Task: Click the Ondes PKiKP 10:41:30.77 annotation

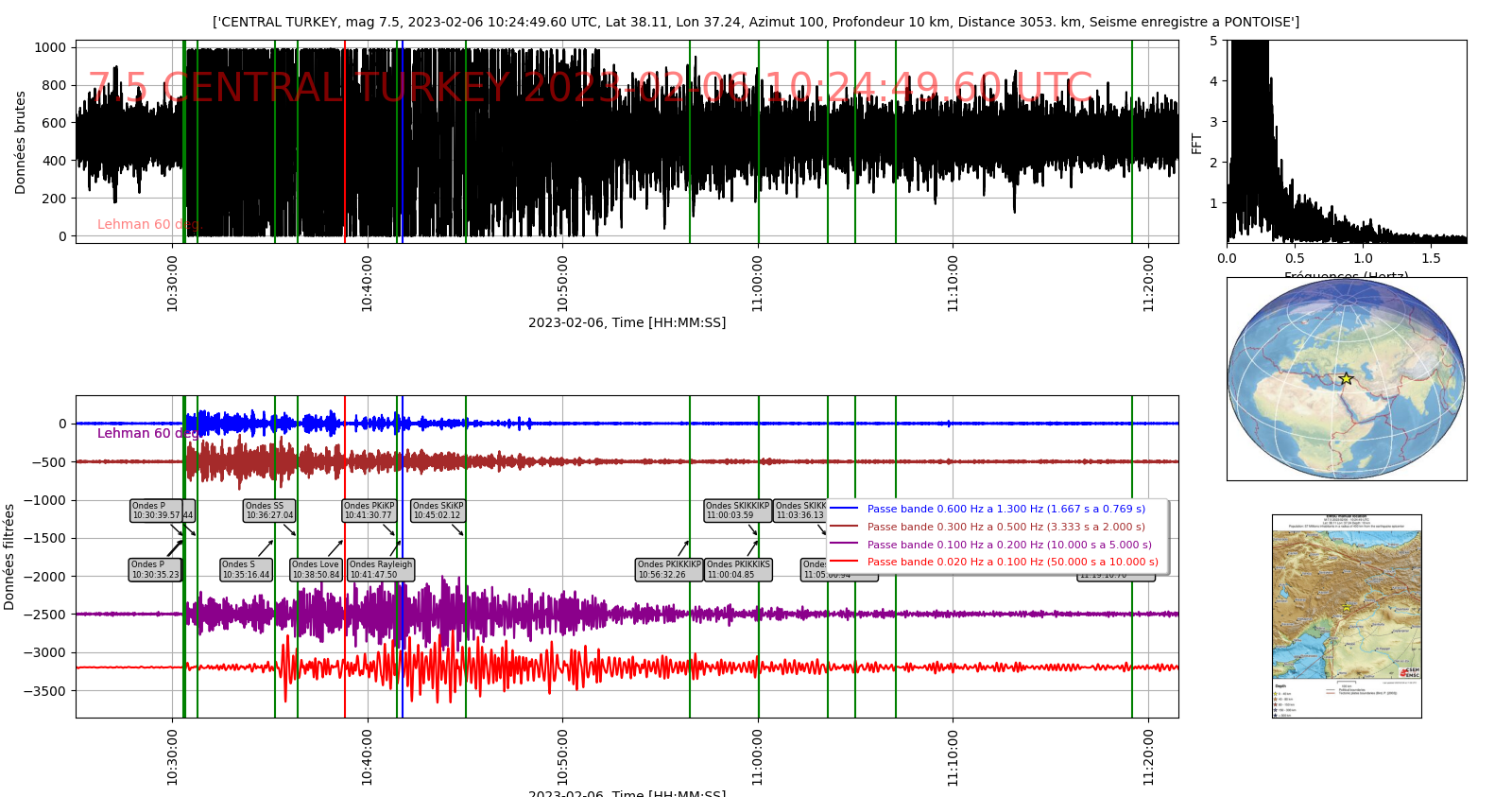Action: [x=369, y=511]
